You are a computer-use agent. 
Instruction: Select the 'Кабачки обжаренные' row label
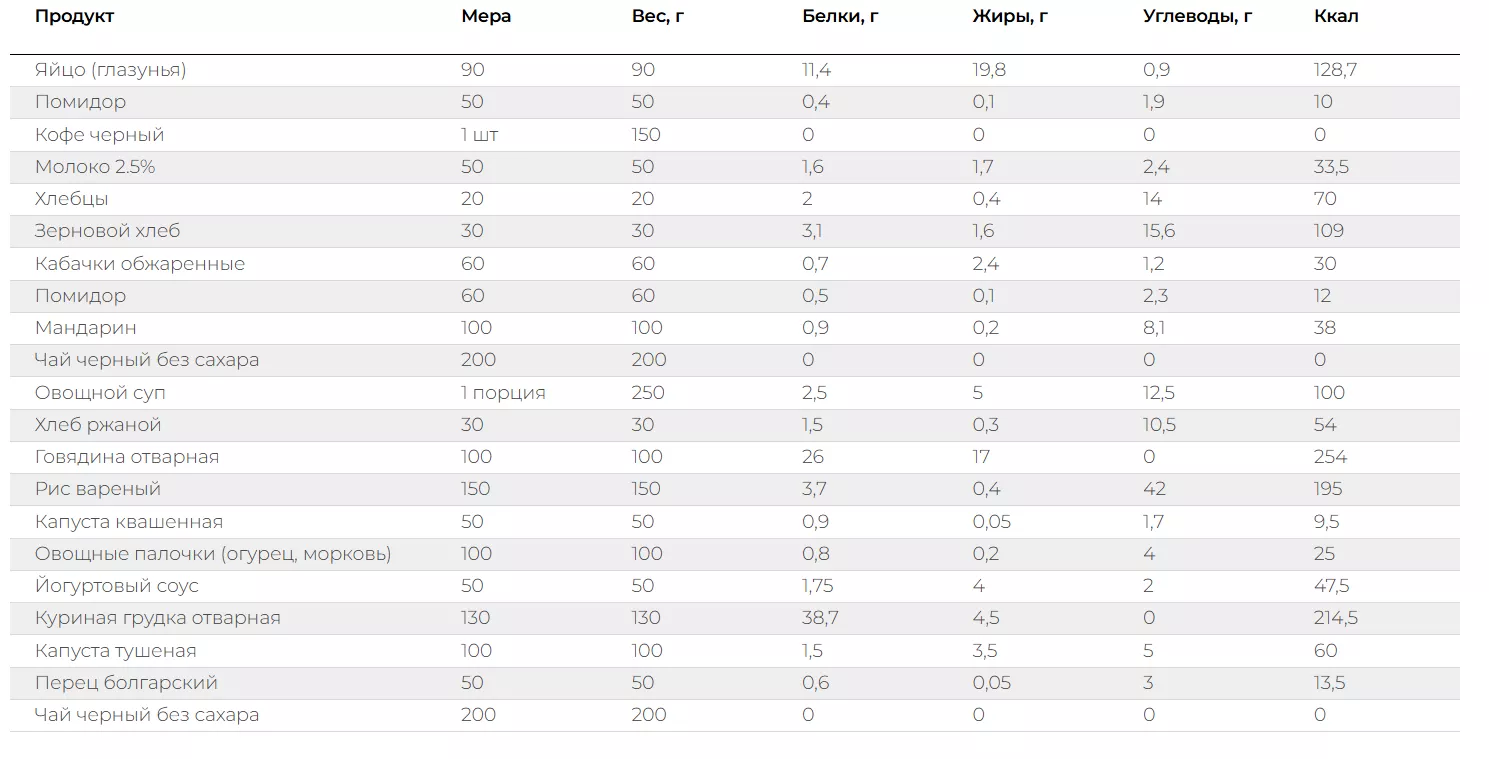(x=139, y=264)
